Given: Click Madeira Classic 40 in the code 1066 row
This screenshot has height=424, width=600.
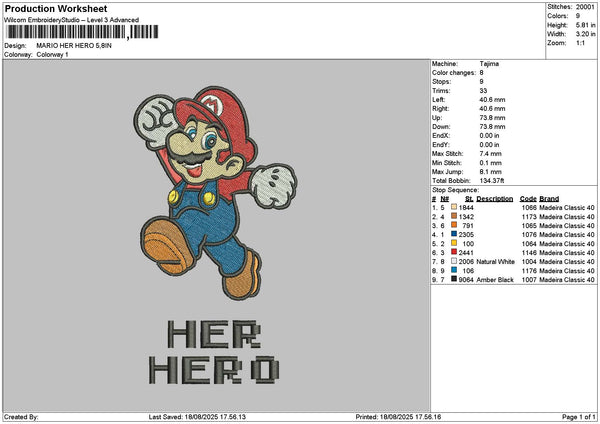Looking at the screenshot, I should point(567,208).
